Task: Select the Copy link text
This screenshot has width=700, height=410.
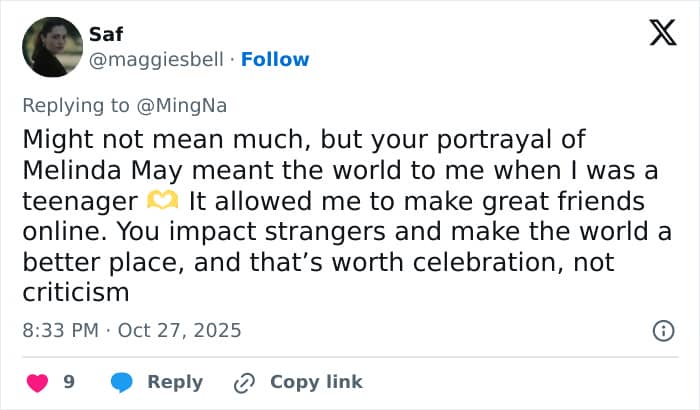Action: (x=316, y=382)
